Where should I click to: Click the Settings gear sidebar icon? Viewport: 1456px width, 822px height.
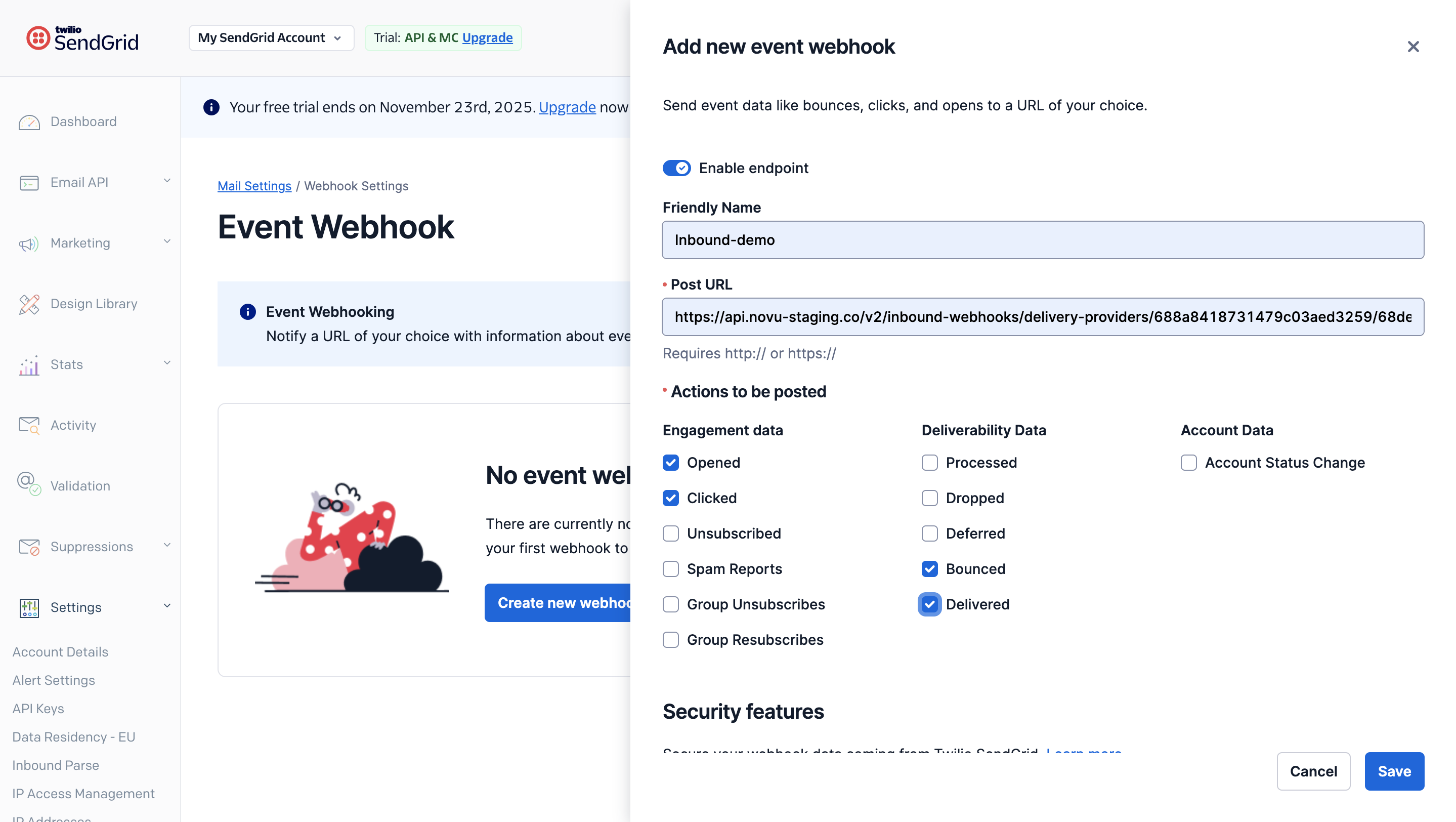28,607
